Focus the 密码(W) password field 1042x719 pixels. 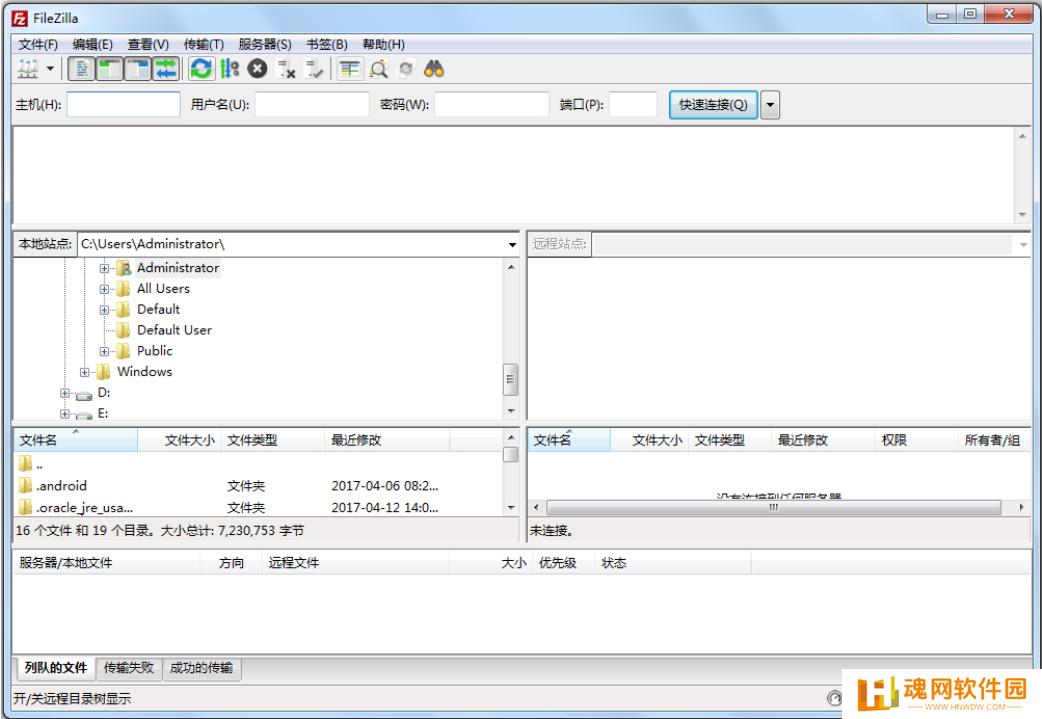(x=492, y=104)
